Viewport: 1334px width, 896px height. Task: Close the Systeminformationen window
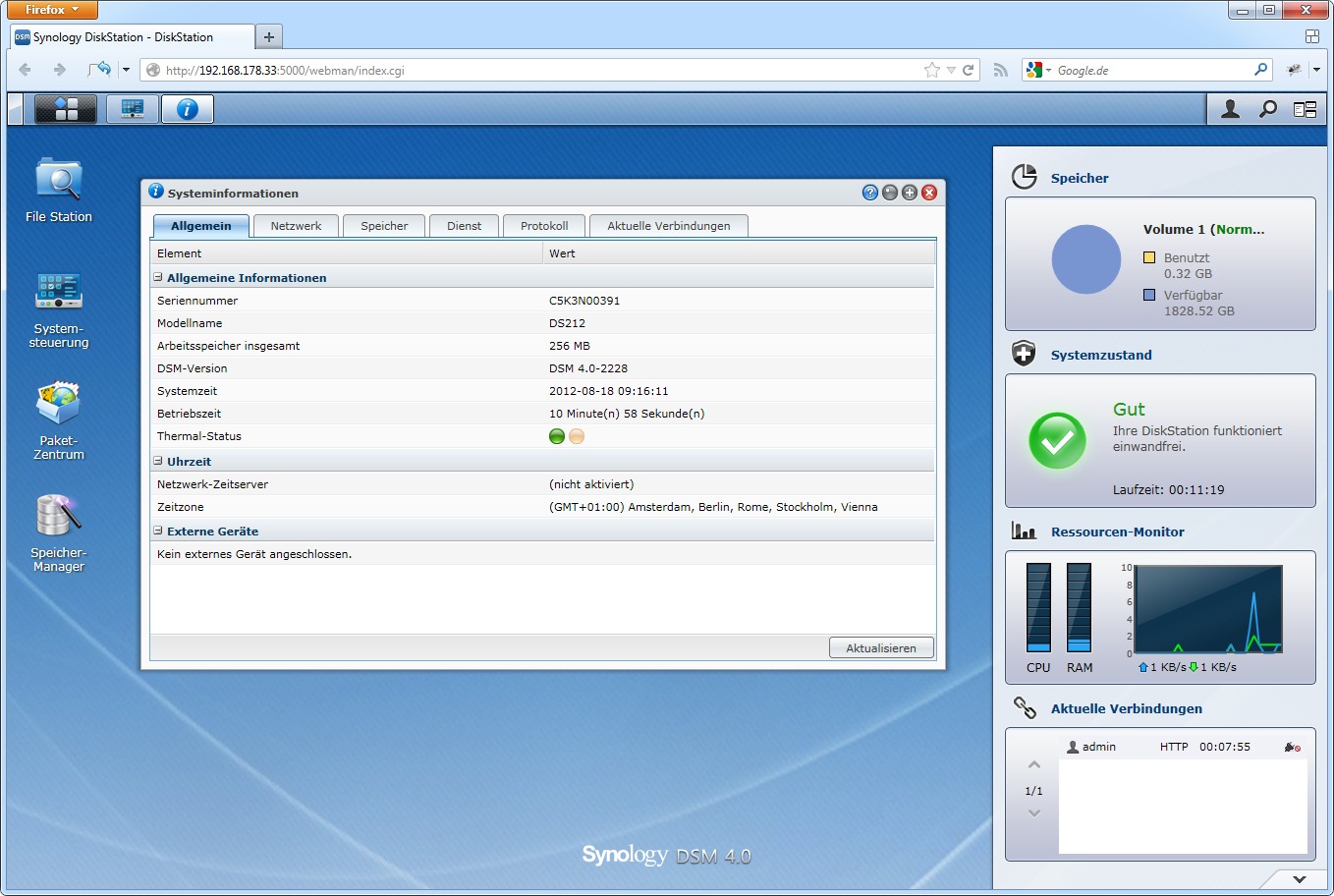[929, 193]
